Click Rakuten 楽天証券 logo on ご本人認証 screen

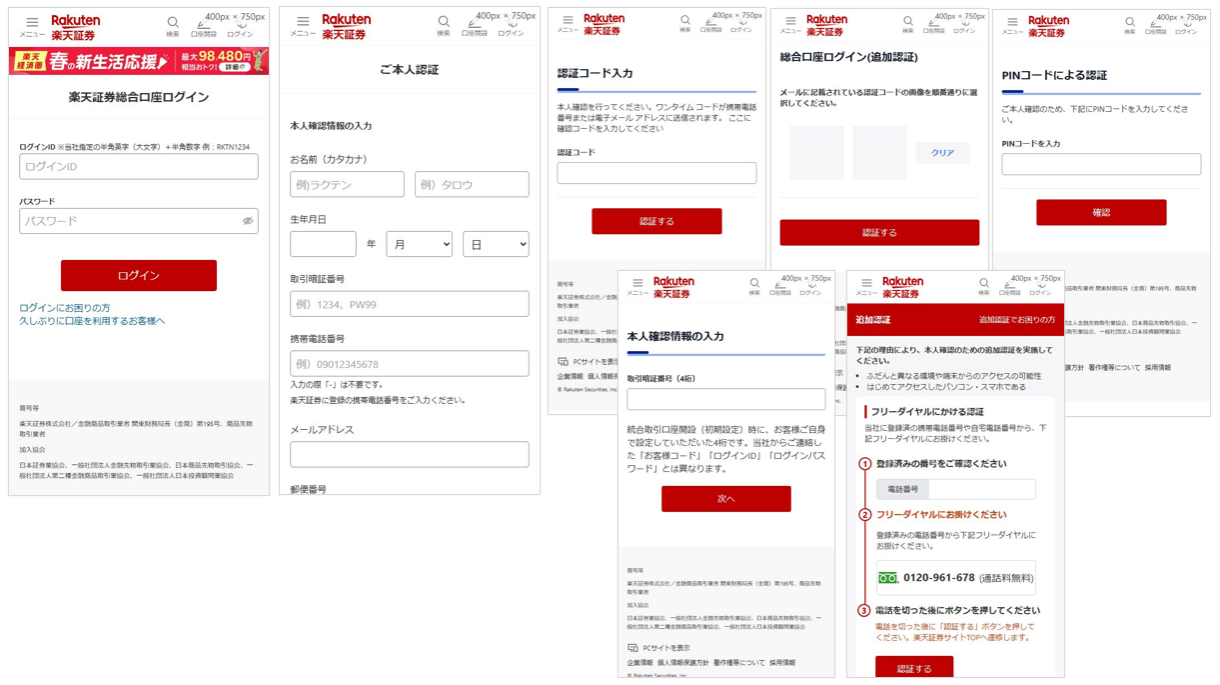coord(346,26)
